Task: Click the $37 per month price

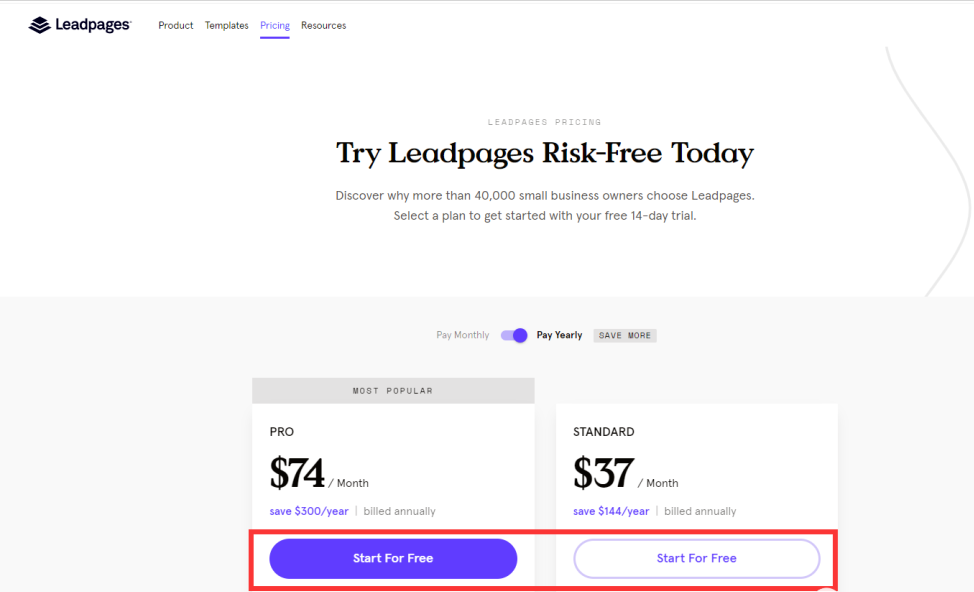Action: (602, 473)
